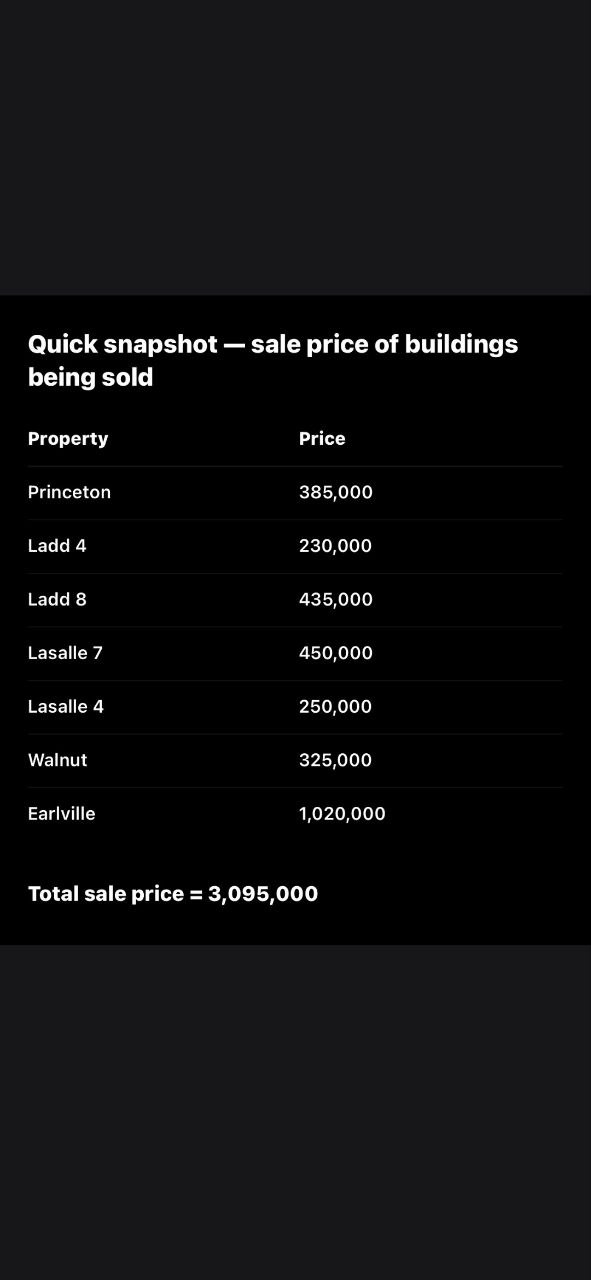Click the 250,000 price value
The image size is (591, 1280).
[x=335, y=706]
